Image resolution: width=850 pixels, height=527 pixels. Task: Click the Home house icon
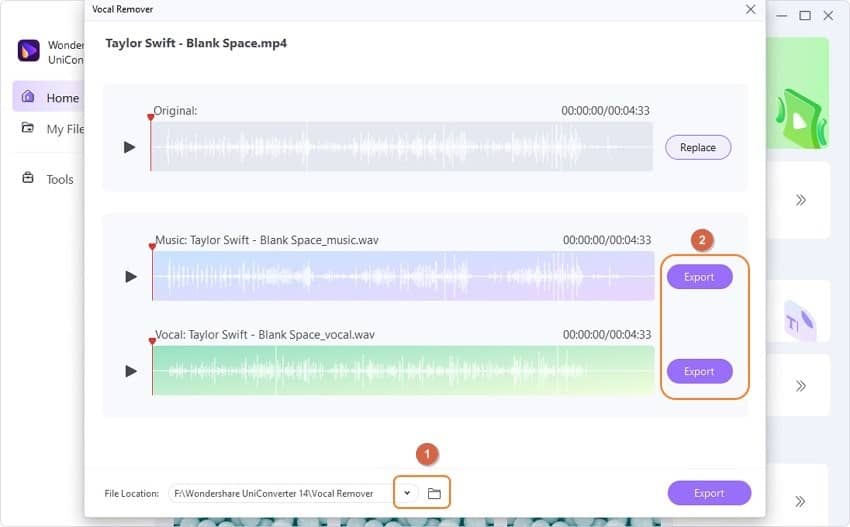pos(28,97)
